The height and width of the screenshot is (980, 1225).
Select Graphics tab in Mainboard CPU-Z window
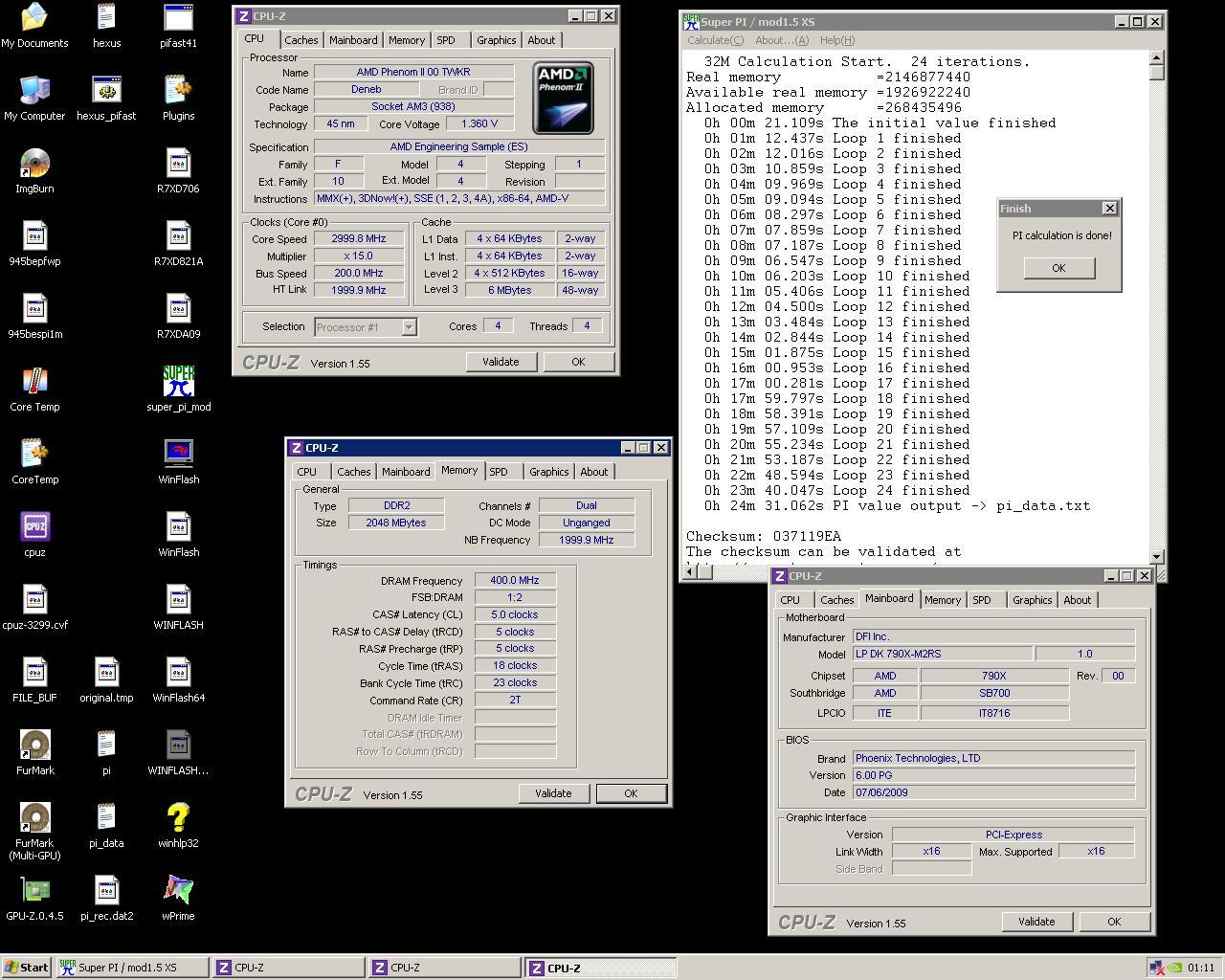(x=1032, y=600)
